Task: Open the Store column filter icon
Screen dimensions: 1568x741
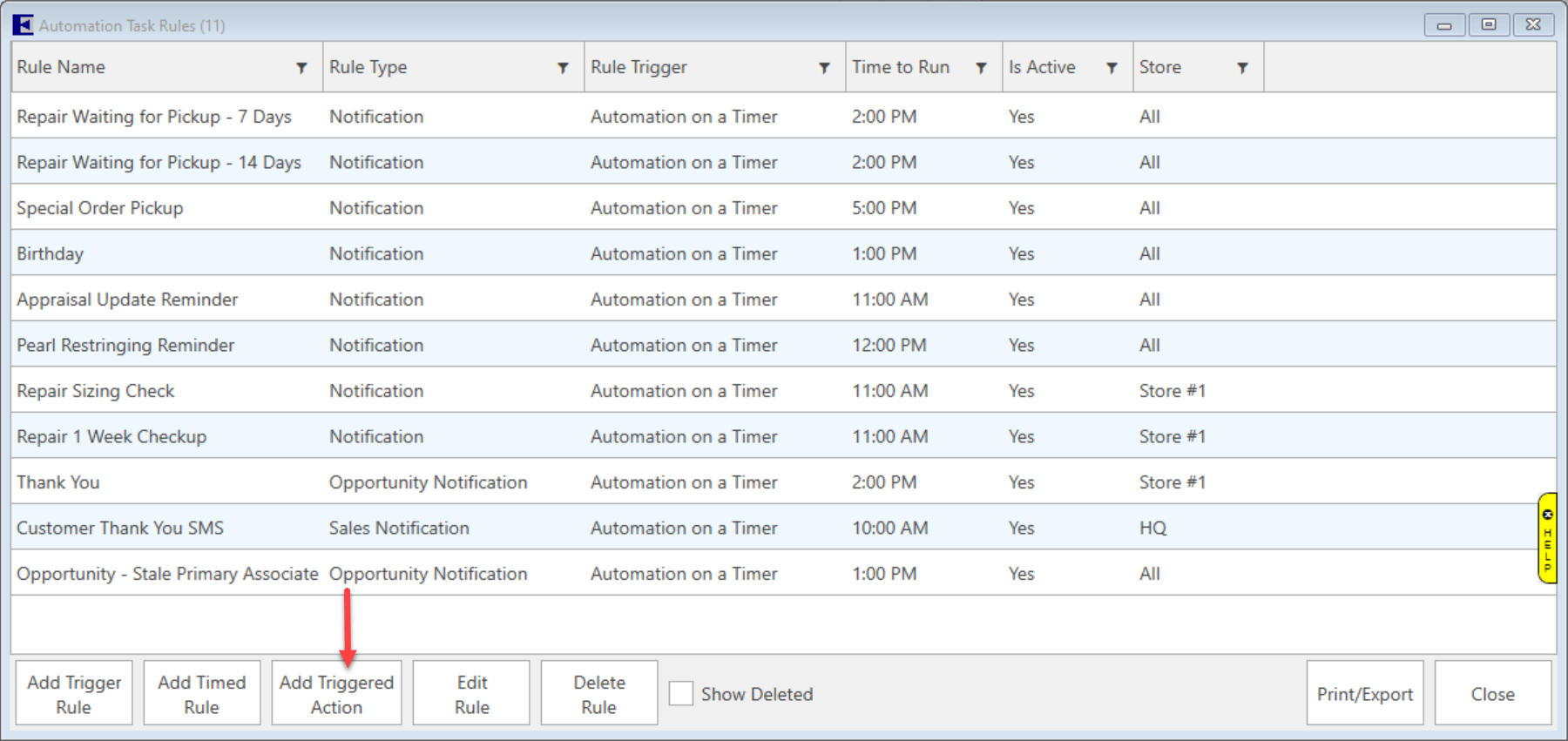Action: click(x=1242, y=68)
